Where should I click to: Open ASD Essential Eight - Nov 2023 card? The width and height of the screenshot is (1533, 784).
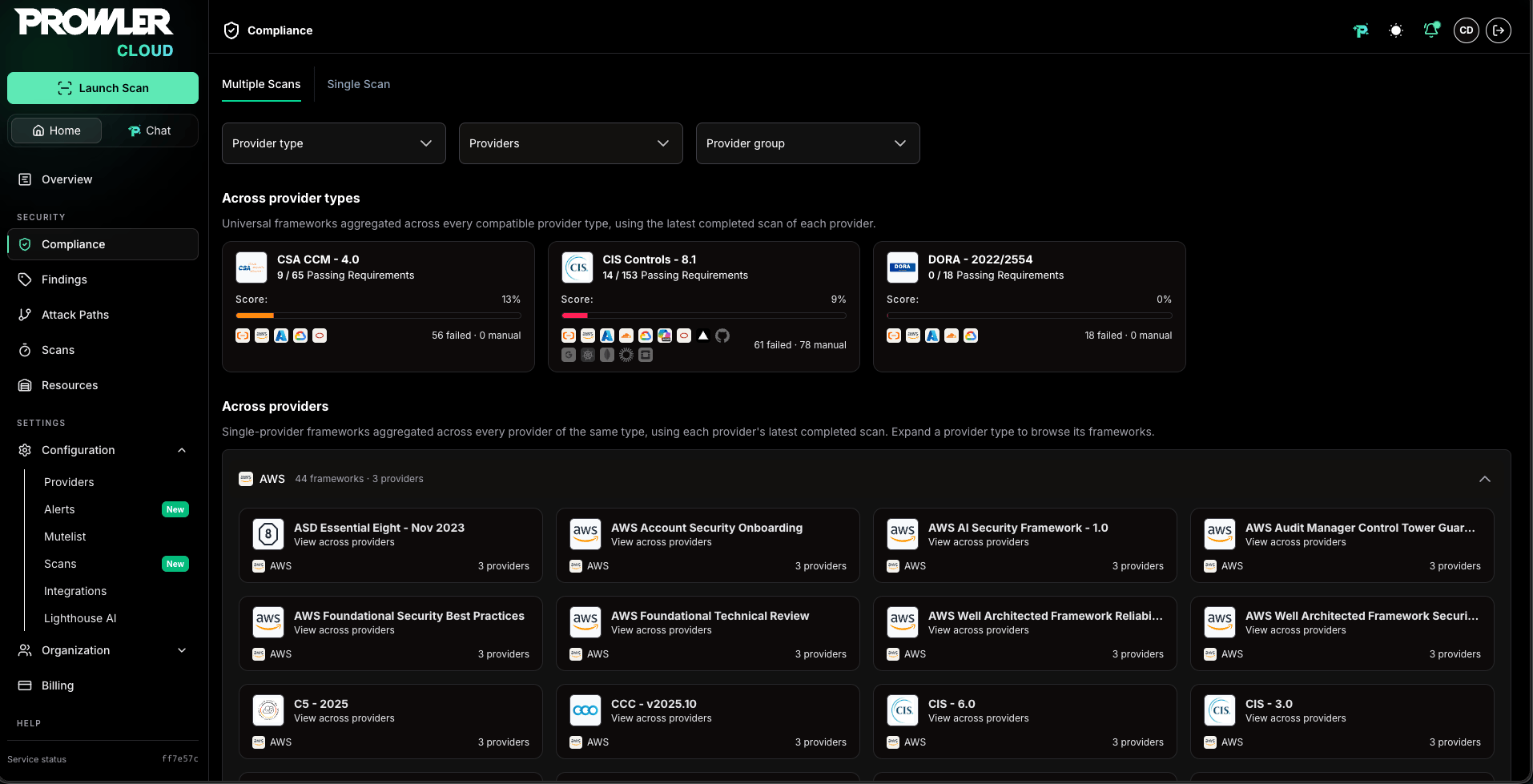(x=391, y=545)
